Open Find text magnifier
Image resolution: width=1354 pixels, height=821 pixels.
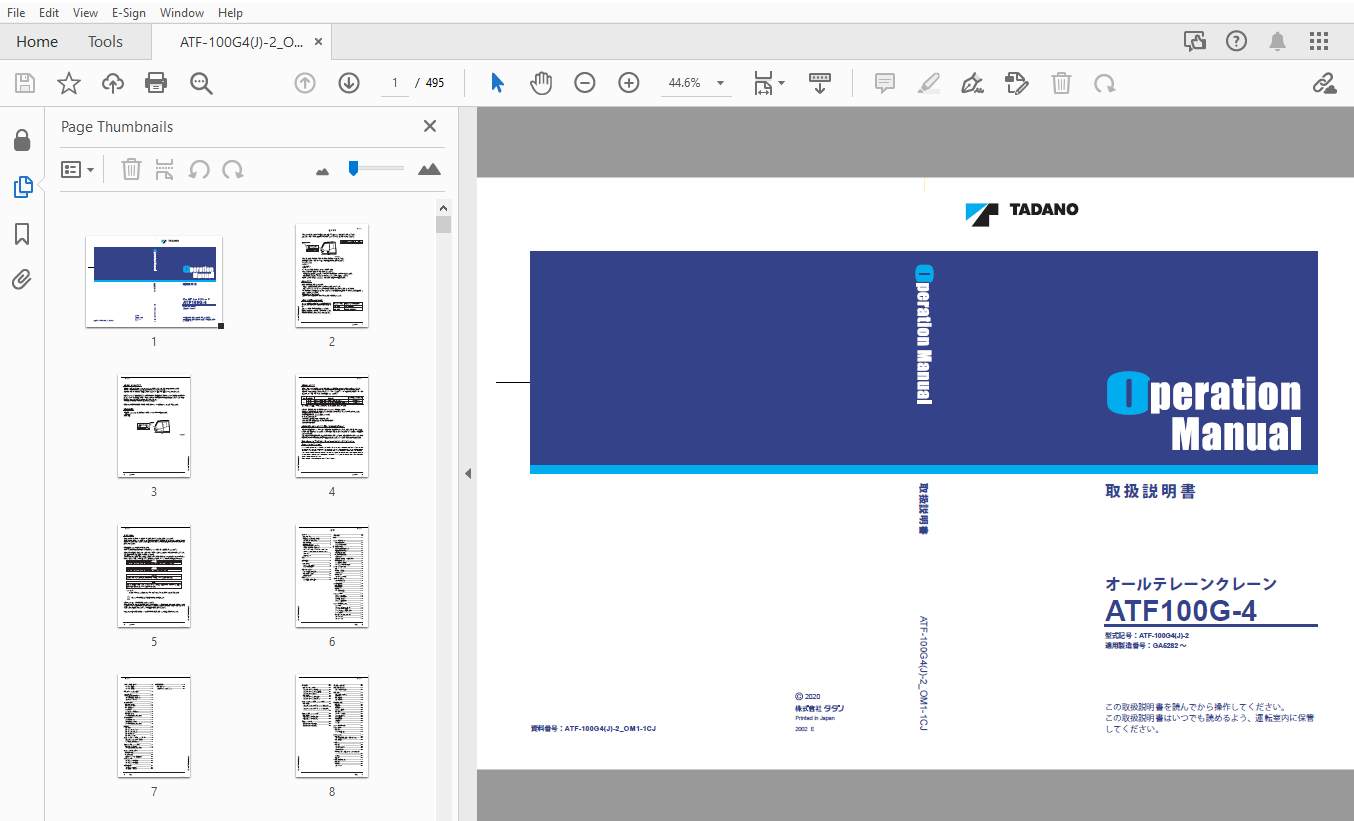click(x=201, y=83)
